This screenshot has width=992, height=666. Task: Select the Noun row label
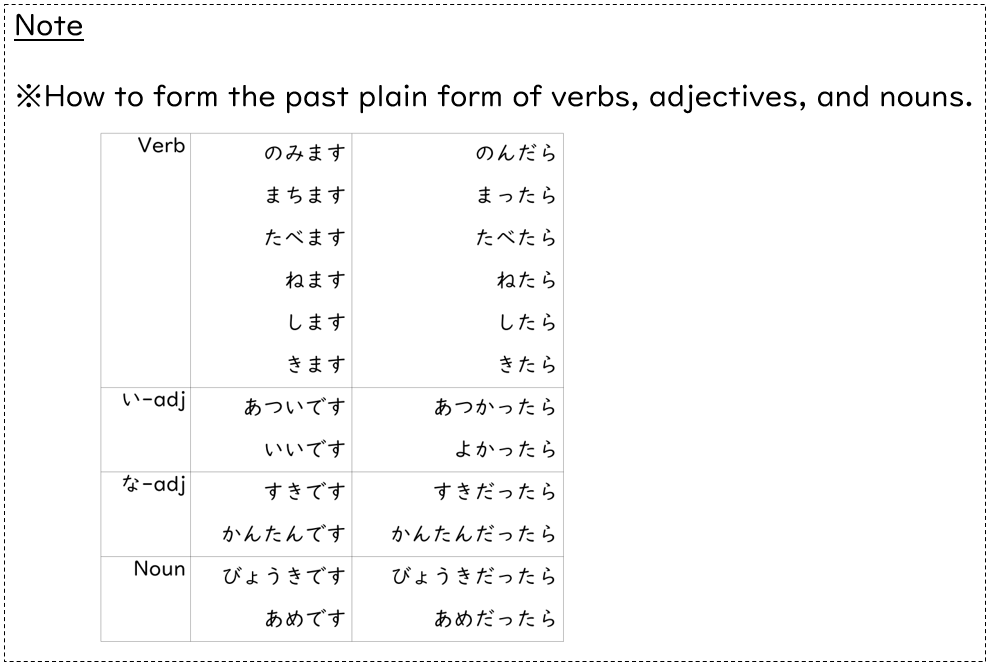click(159, 570)
